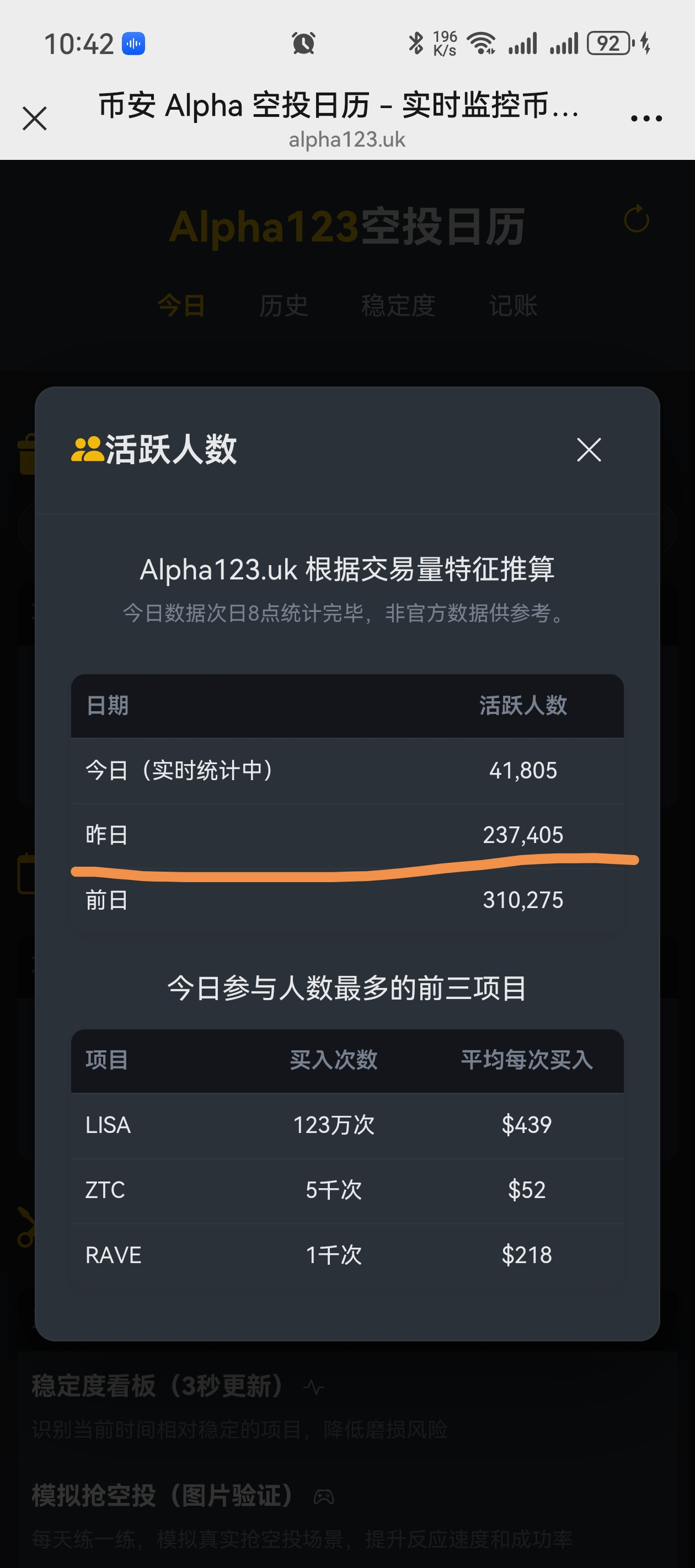This screenshot has height=1568, width=695.
Task: Tap the 买入次数 column header
Action: click(x=333, y=1060)
